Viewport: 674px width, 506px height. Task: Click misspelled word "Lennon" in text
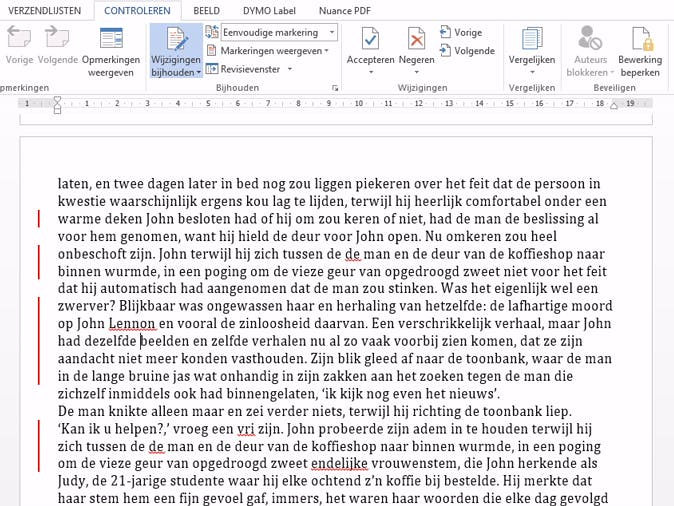(132, 323)
